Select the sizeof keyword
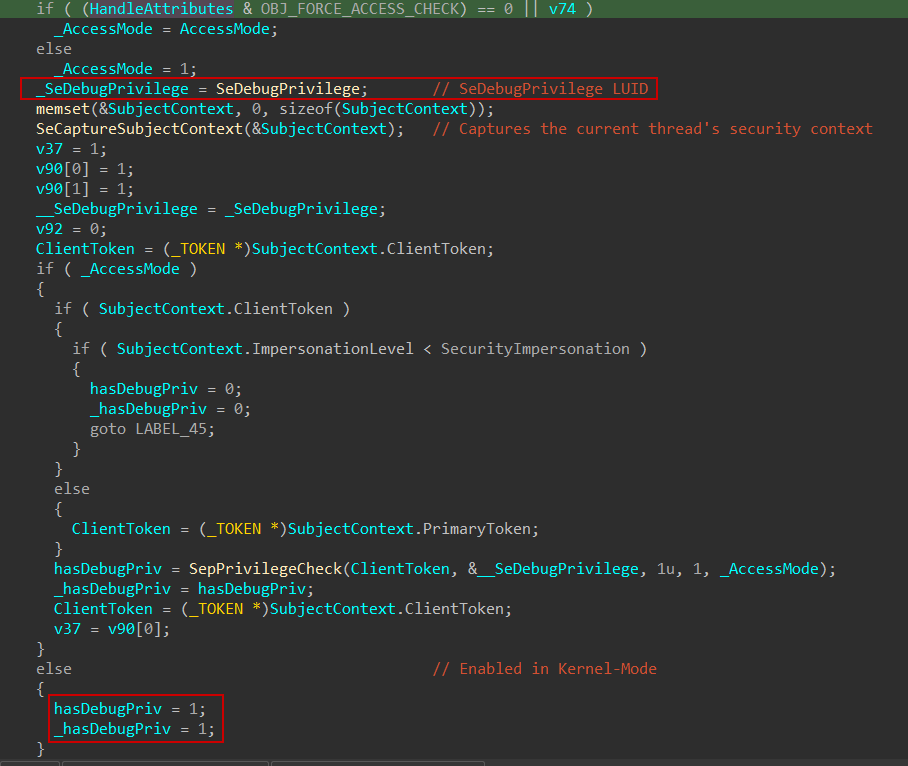 [x=306, y=109]
